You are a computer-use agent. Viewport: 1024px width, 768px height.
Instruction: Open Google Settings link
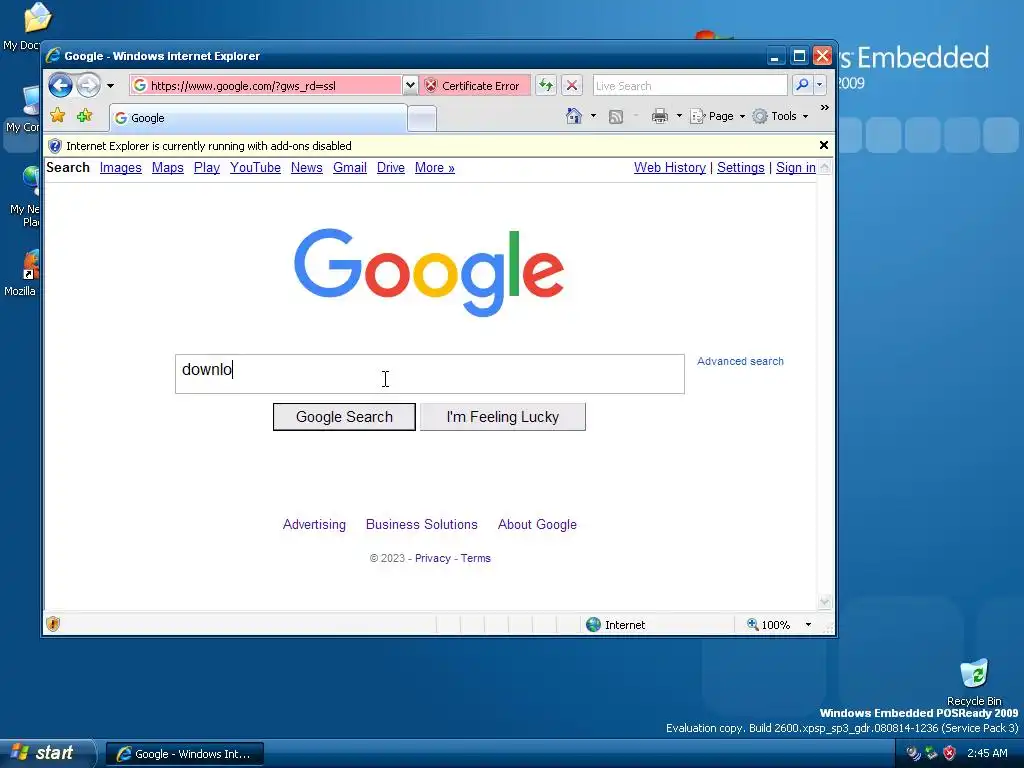[x=741, y=168]
